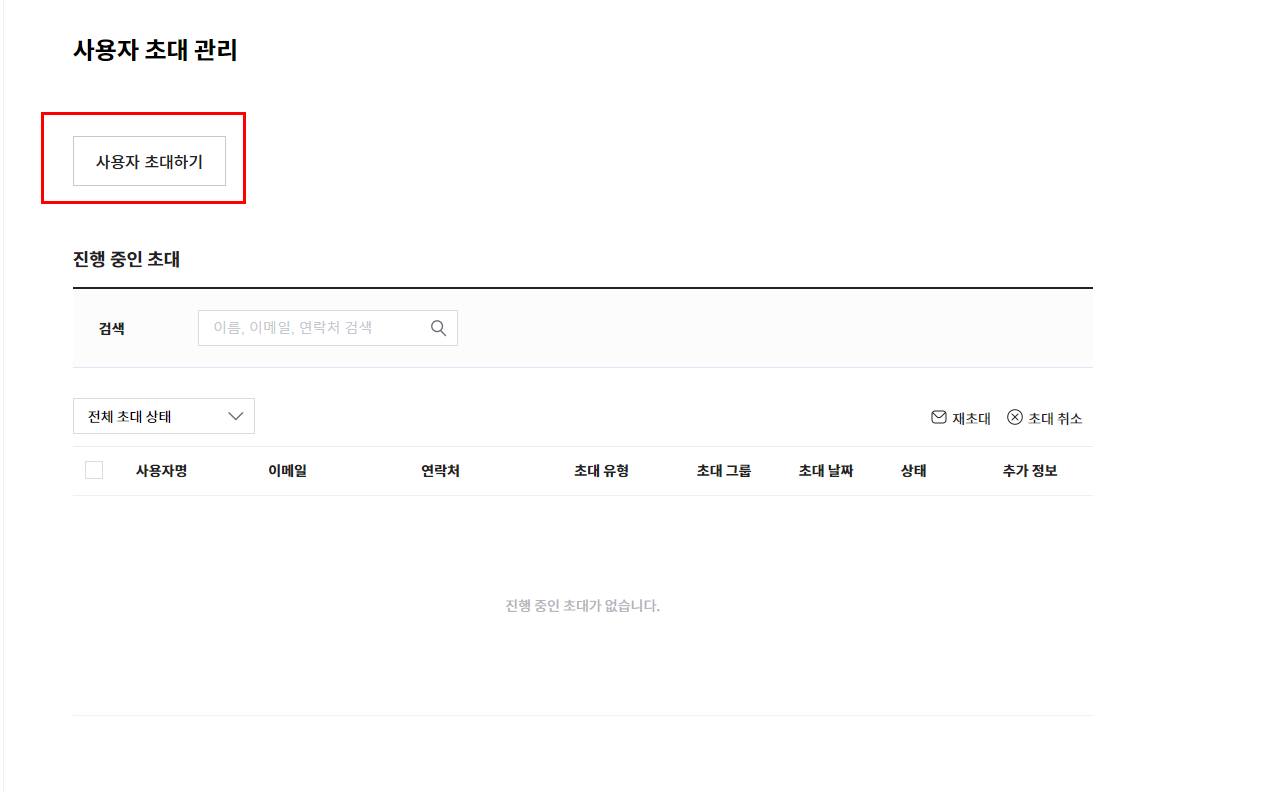Click the 연락처 column header
The width and height of the screenshot is (1271, 792).
point(440,471)
